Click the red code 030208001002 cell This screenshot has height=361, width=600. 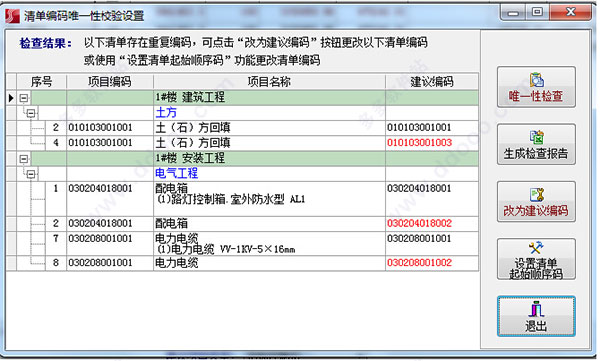pos(432,263)
